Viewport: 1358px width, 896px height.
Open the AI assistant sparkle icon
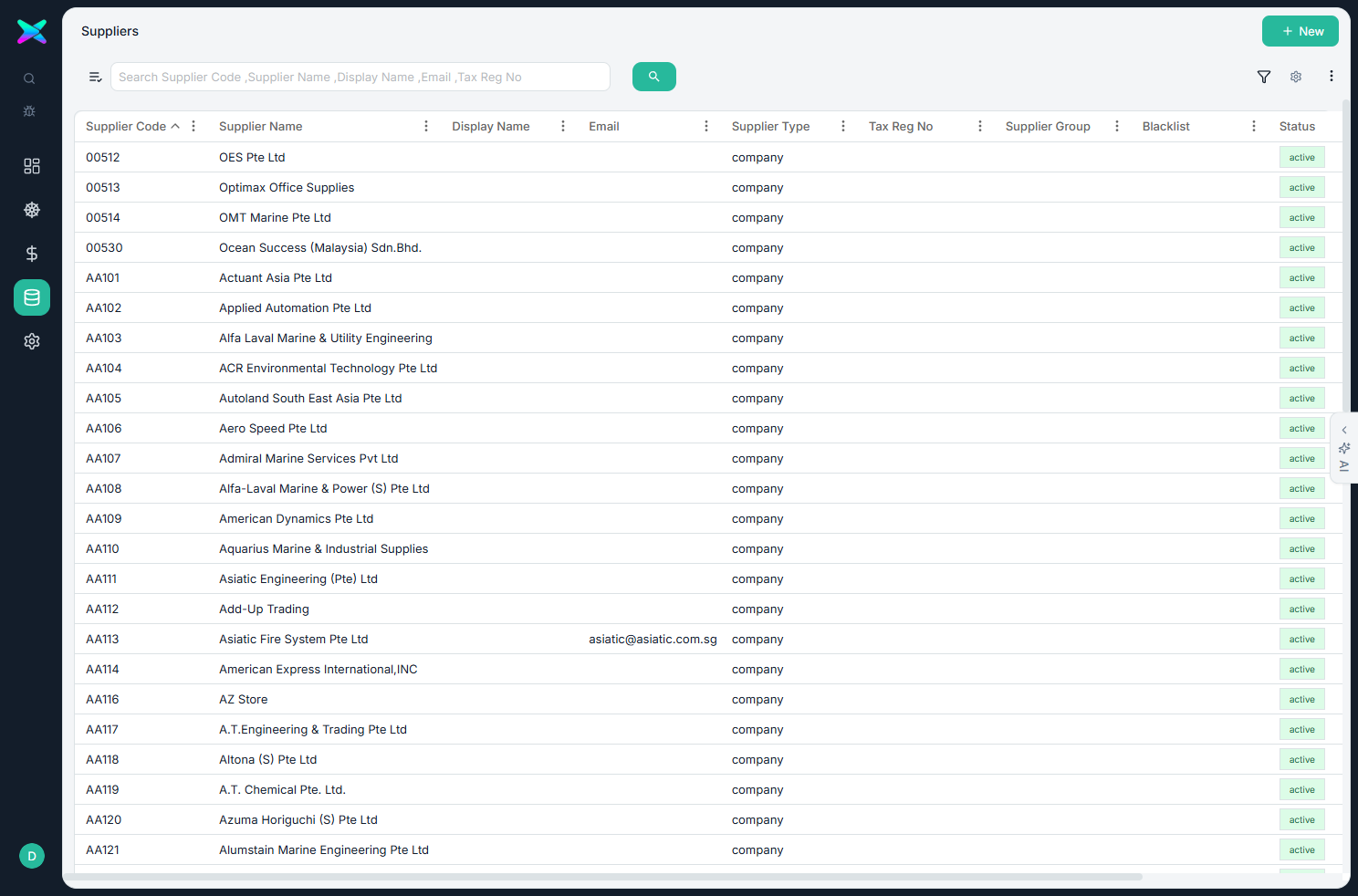1344,448
